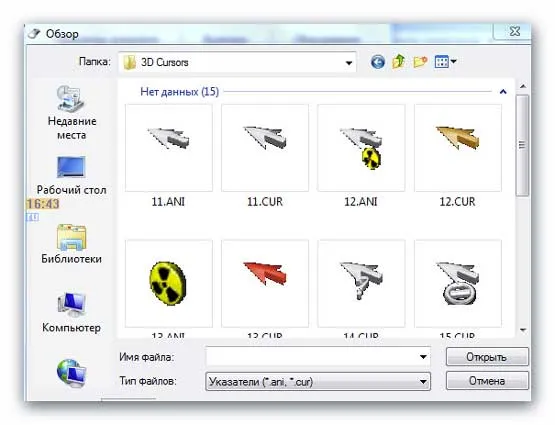Image resolution: width=555 pixels, height=425 pixels.
Task: Click the file list vertical scrollbar thumb
Action: click(522, 145)
